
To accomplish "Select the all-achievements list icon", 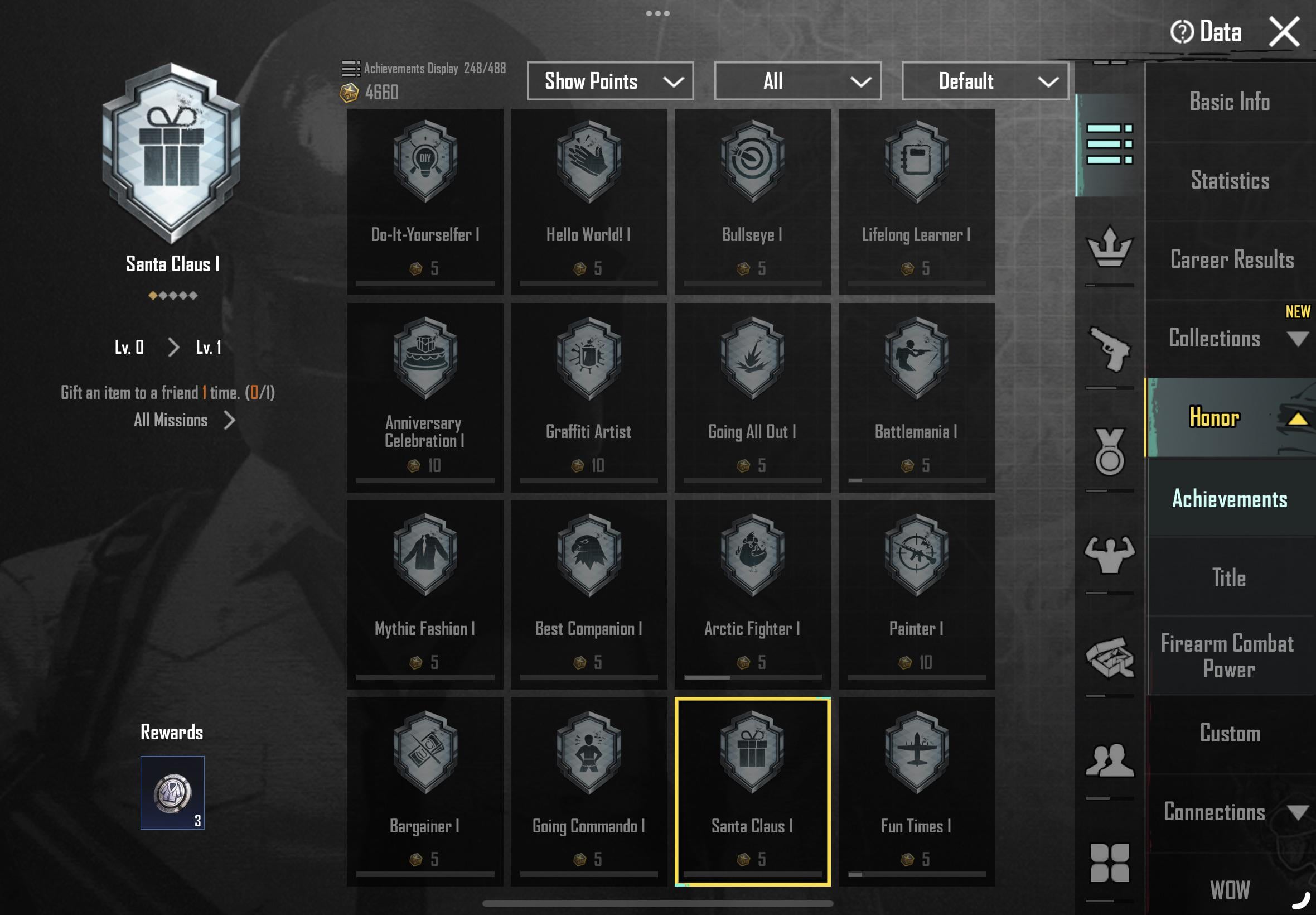I will pos(1109,145).
